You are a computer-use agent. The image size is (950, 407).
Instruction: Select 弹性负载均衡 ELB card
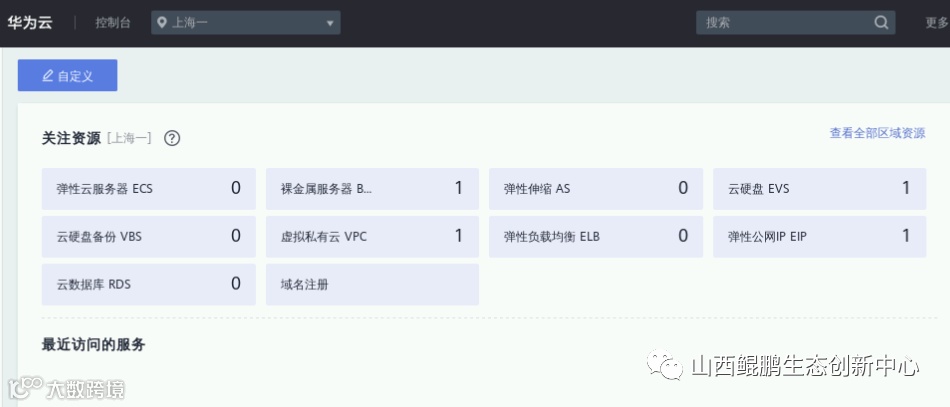point(595,237)
